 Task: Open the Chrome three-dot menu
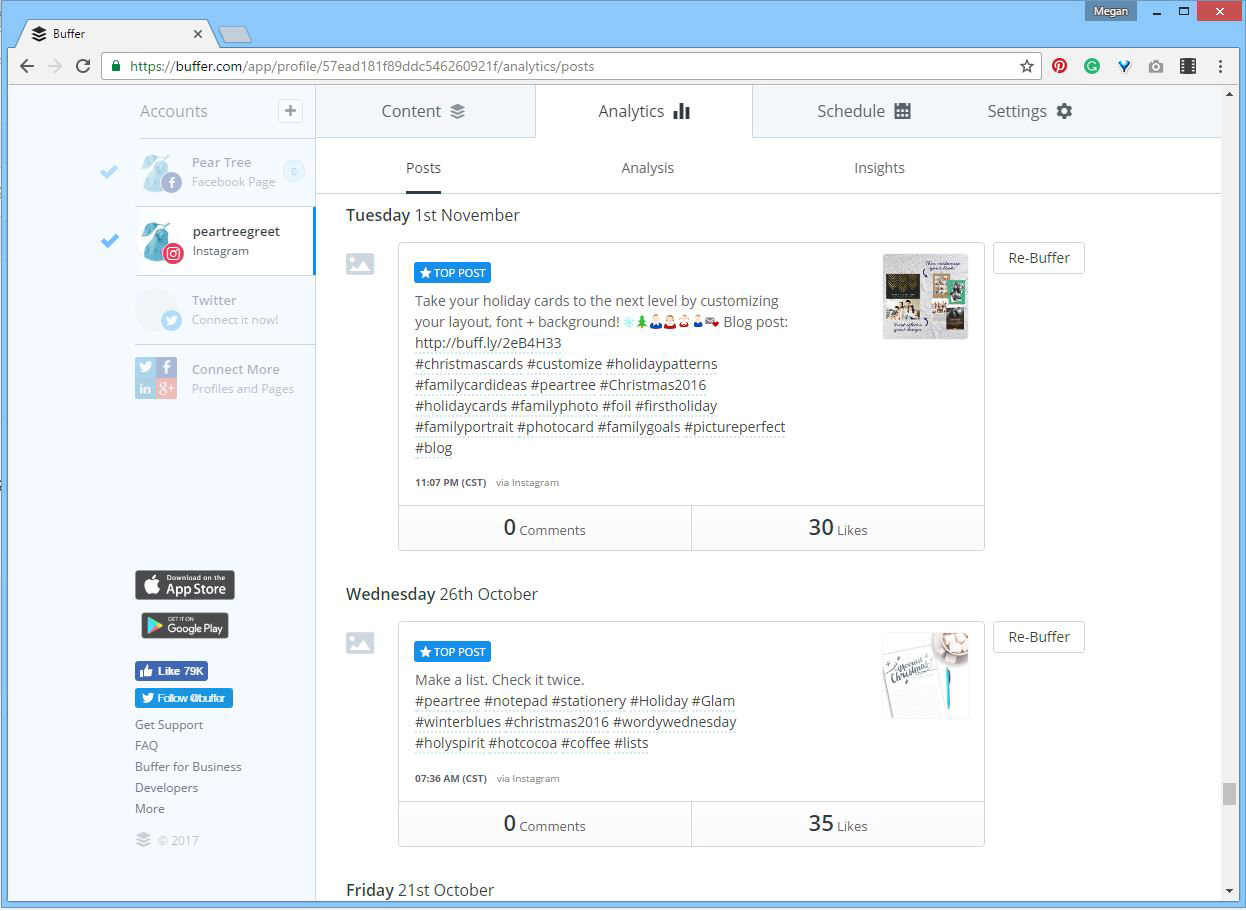(x=1220, y=66)
